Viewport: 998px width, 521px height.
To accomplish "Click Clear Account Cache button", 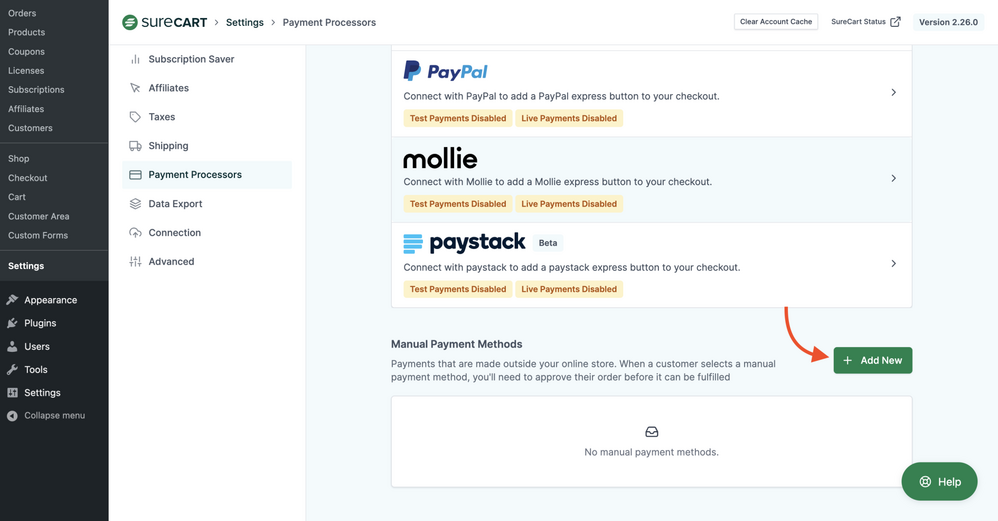I will [x=776, y=22].
